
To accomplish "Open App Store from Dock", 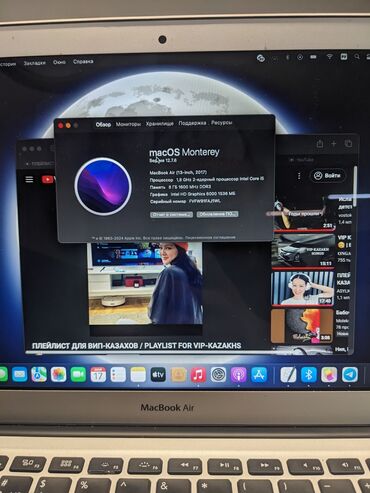I will pyautogui.click(x=259, y=375).
